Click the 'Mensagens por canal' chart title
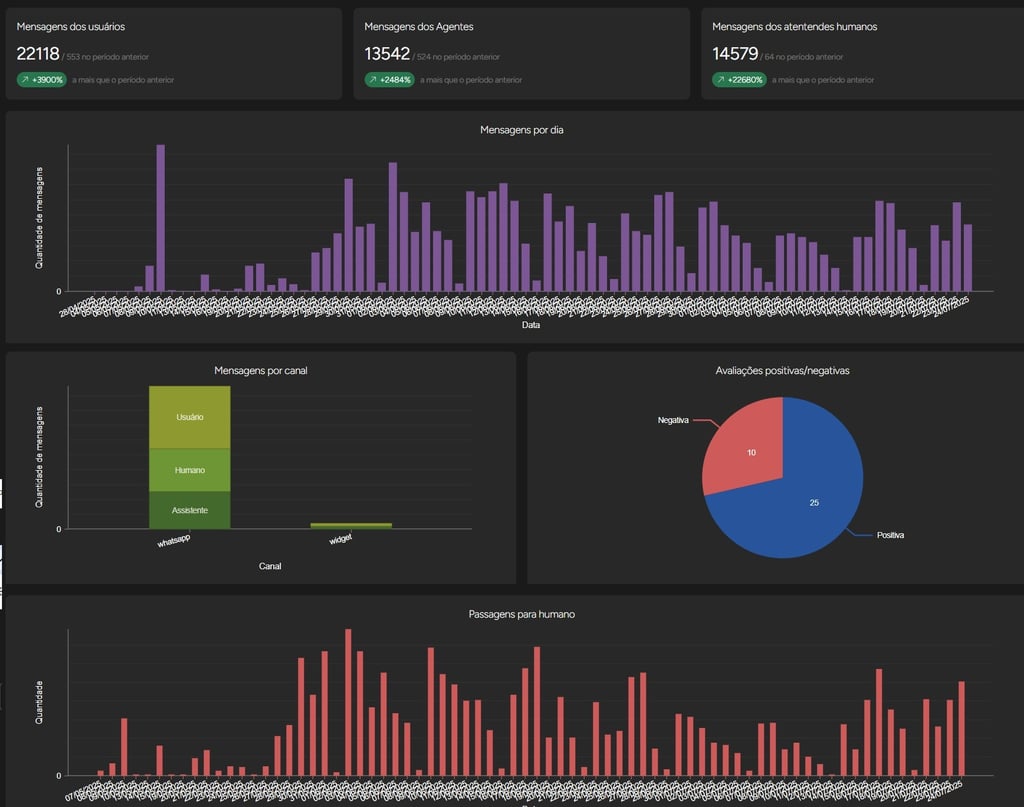1024x807 pixels. (x=261, y=370)
